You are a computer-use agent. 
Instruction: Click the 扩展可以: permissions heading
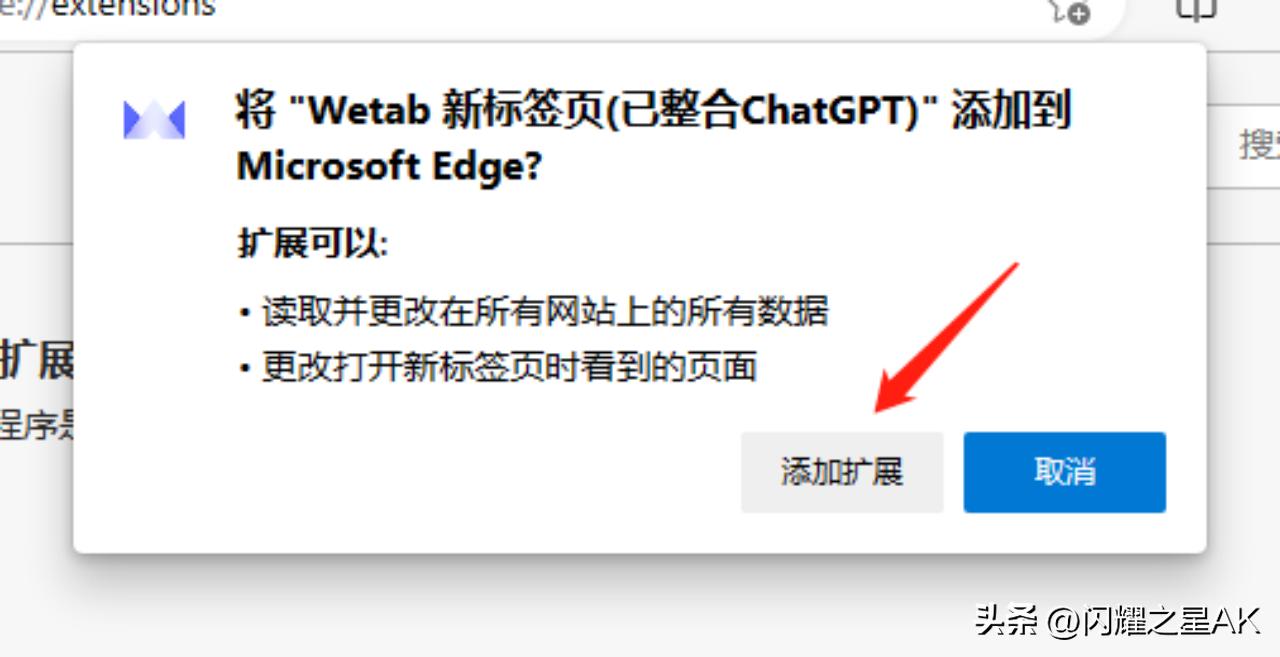click(x=312, y=244)
